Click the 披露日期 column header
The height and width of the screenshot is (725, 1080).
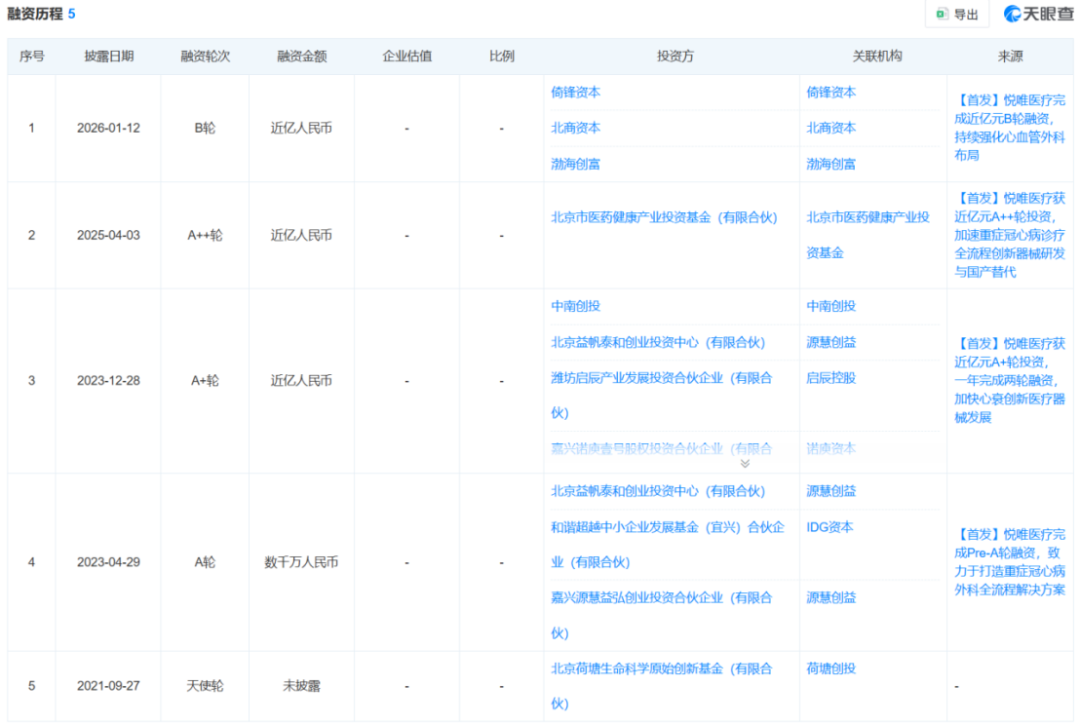109,56
